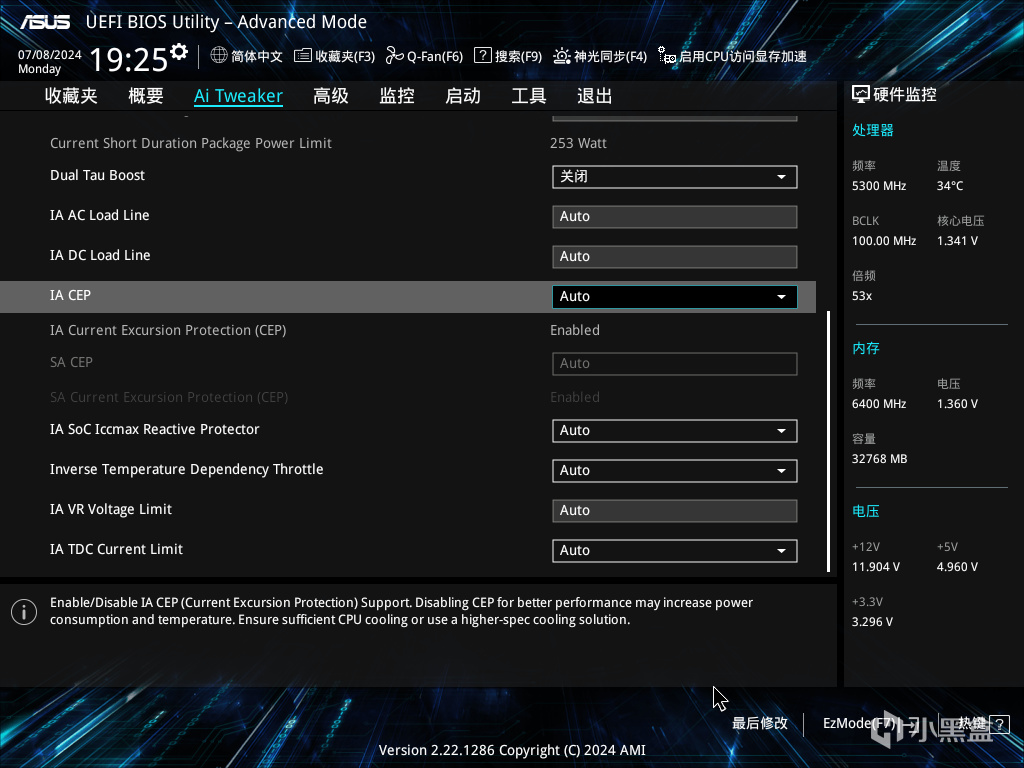1024x768 pixels.
Task: Select IA VR Voltage Limit label
Action: pos(111,509)
